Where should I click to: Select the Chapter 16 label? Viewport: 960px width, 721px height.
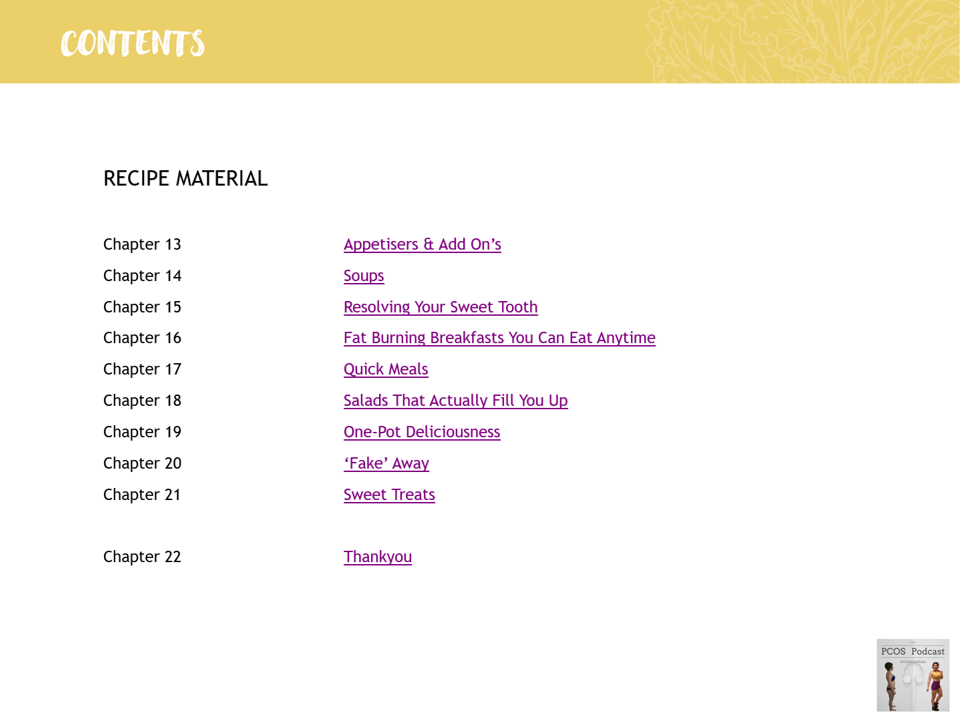[142, 338]
